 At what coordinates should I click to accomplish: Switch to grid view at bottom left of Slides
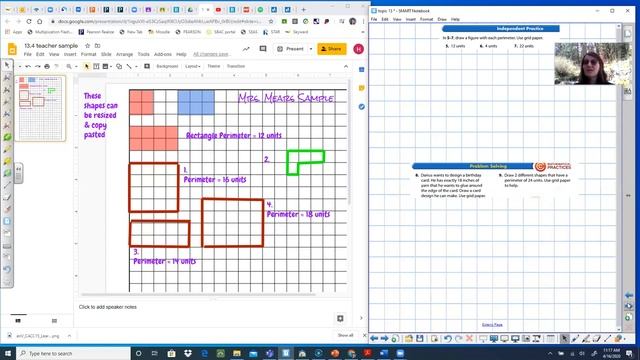(x=54, y=321)
